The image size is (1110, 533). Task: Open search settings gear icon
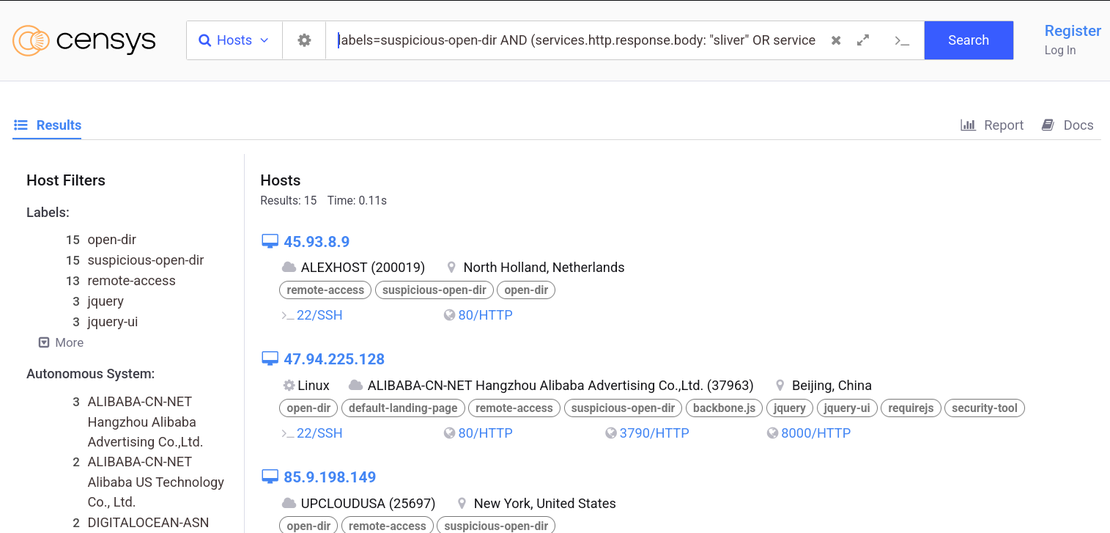pos(304,40)
